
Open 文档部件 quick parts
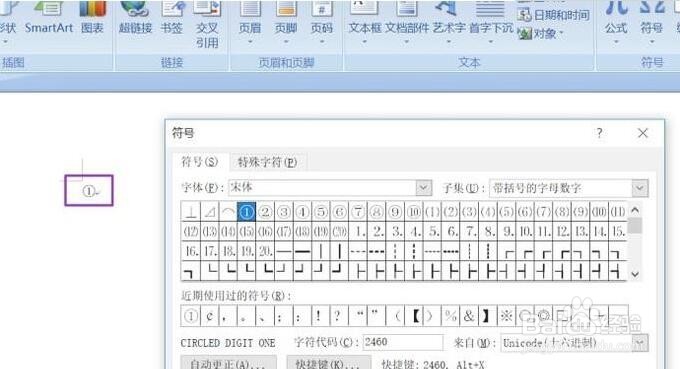coord(407,22)
